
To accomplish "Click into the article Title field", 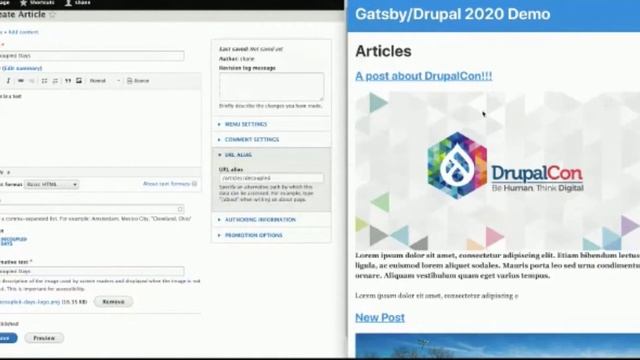I will (x=92, y=56).
